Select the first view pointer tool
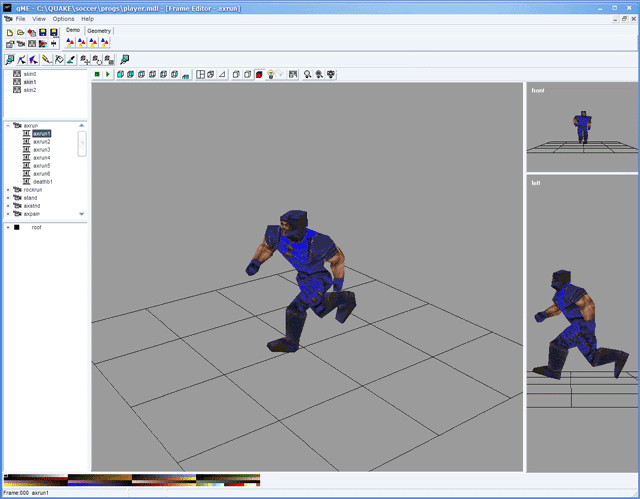This screenshot has width=640, height=499. coord(10,60)
